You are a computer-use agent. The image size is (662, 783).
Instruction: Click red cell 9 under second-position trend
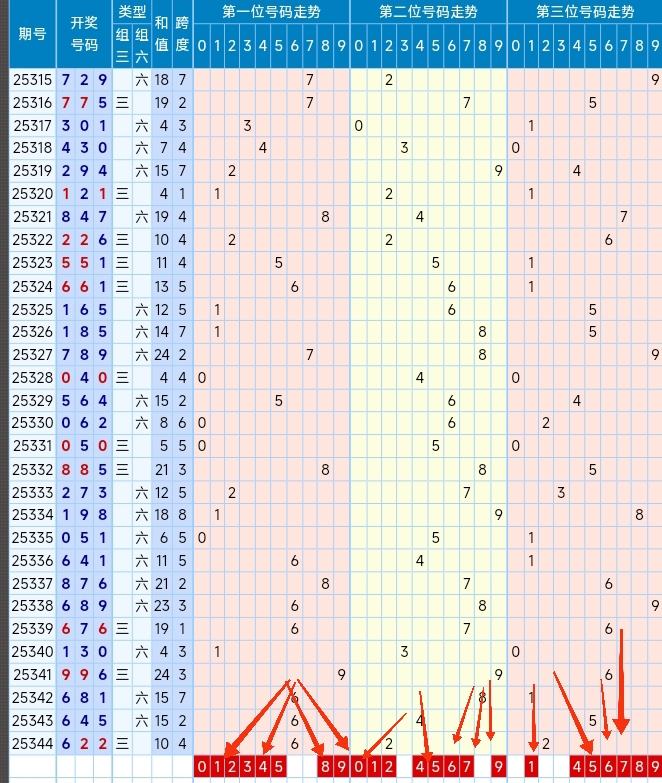point(498,767)
